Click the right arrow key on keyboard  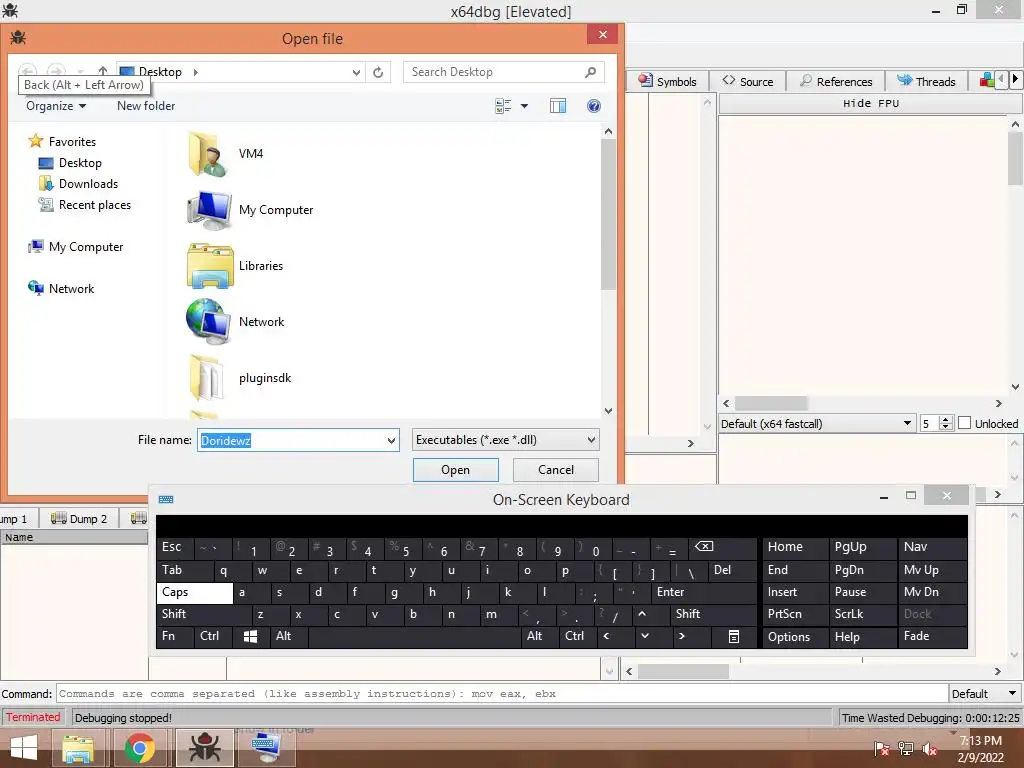point(682,637)
